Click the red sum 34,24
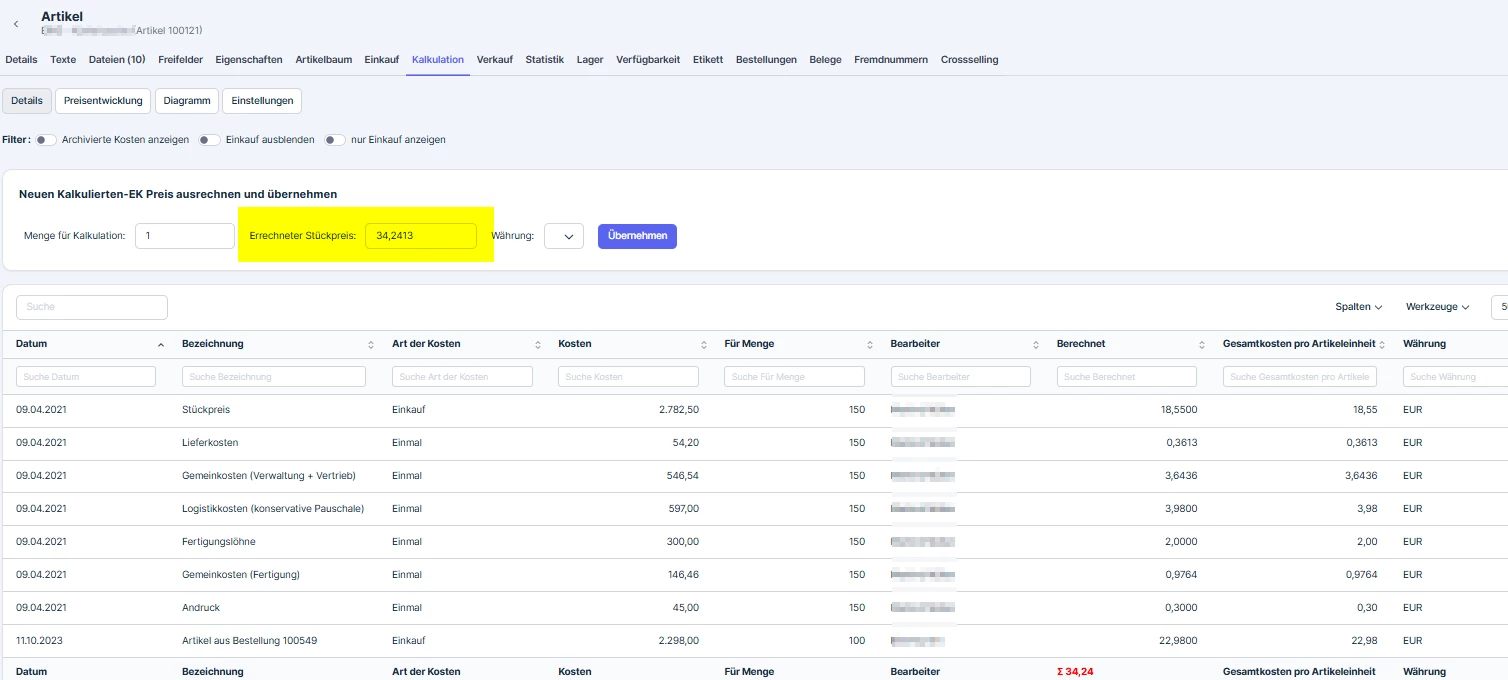 pyautogui.click(x=1075, y=672)
